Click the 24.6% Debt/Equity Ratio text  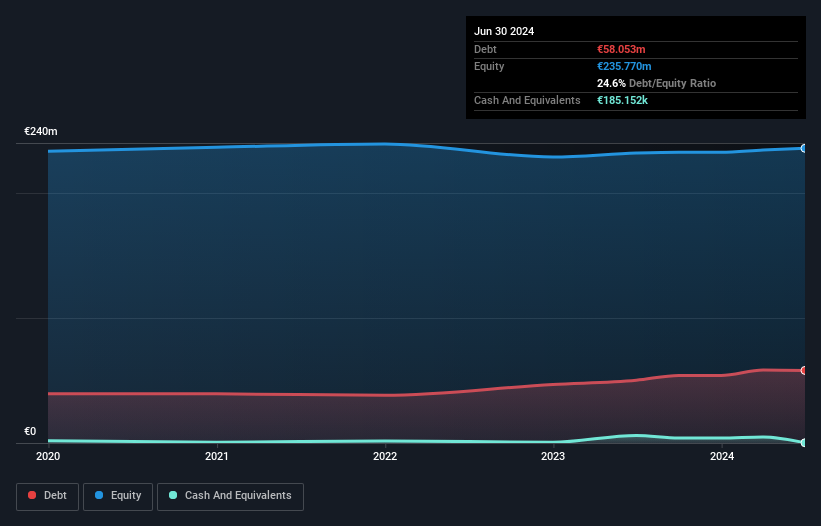click(x=656, y=83)
